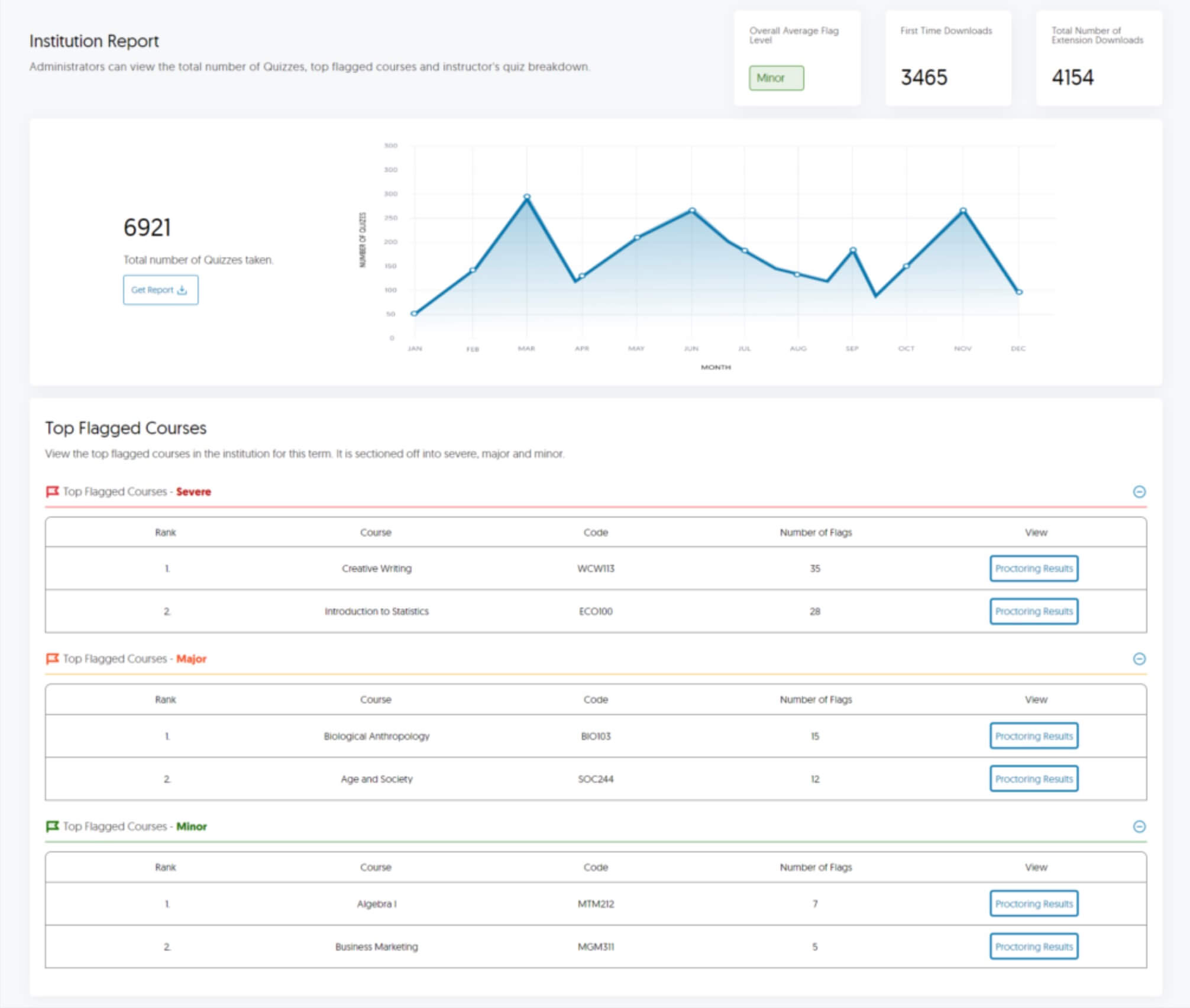Click the Institution Report heading

[94, 41]
